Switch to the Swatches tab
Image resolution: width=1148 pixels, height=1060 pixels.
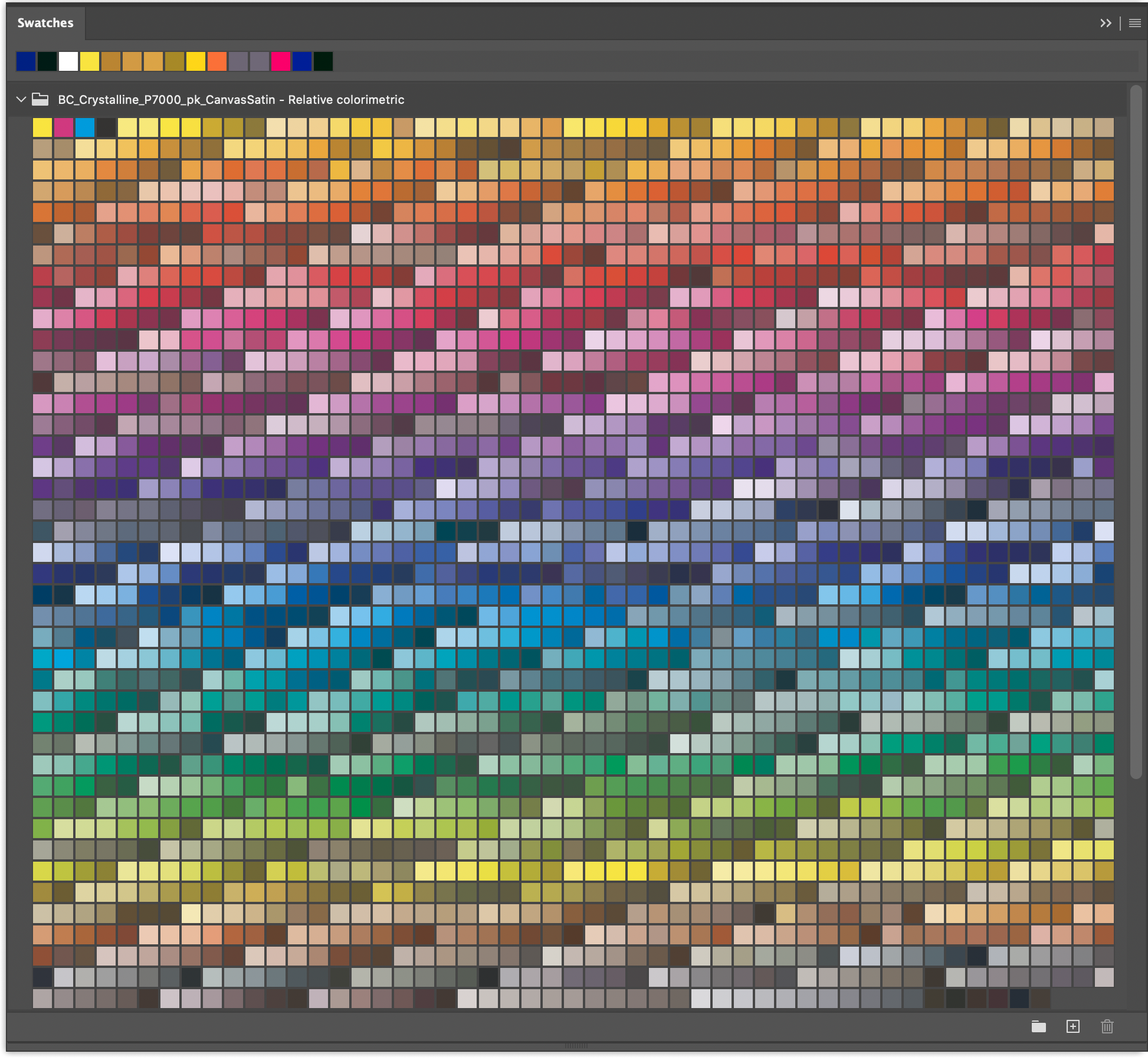tap(44, 22)
